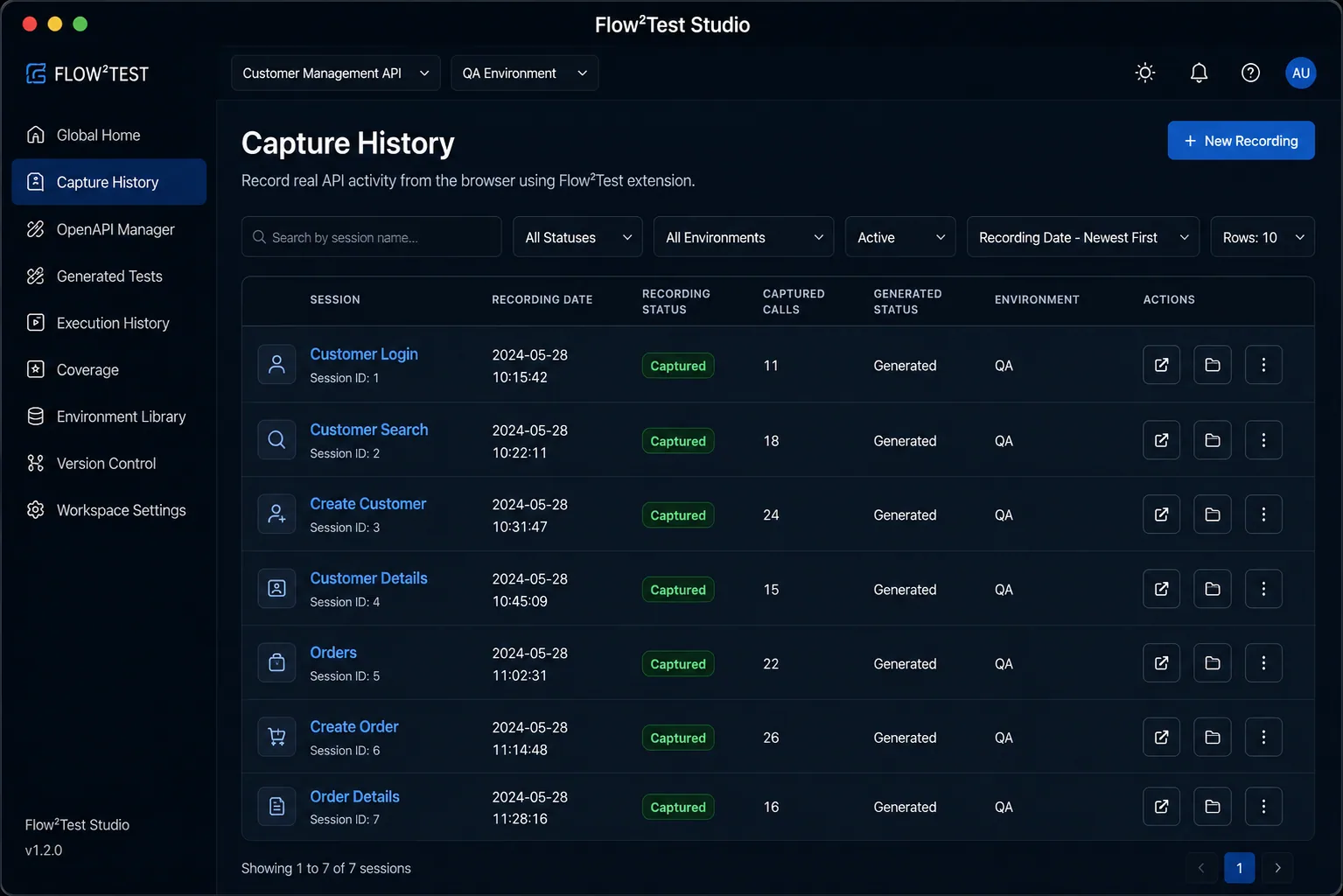Screen dimensions: 1343x896
Task: Open three-dot menu for Create Order
Action: click(1263, 738)
